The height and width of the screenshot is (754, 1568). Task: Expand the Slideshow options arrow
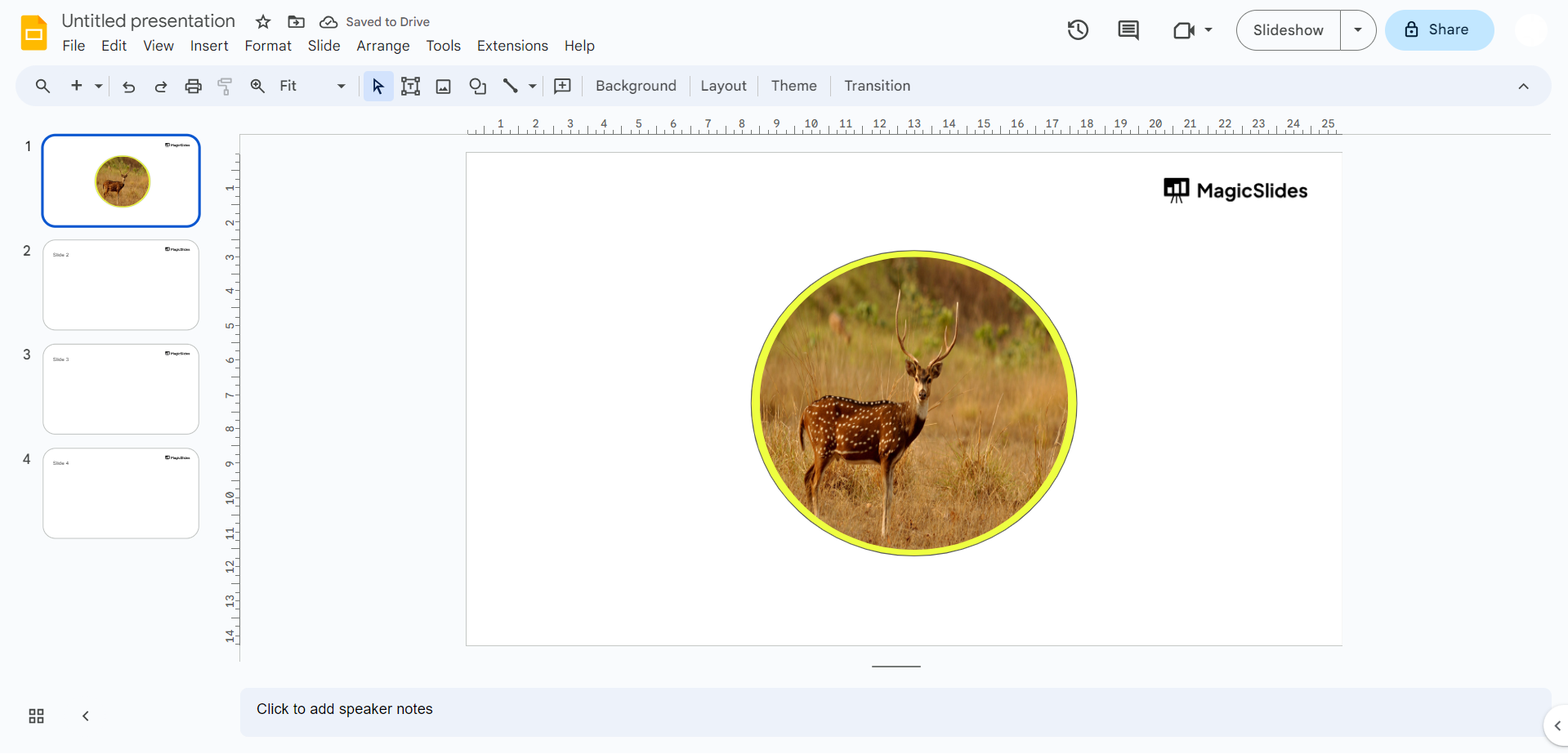tap(1357, 30)
